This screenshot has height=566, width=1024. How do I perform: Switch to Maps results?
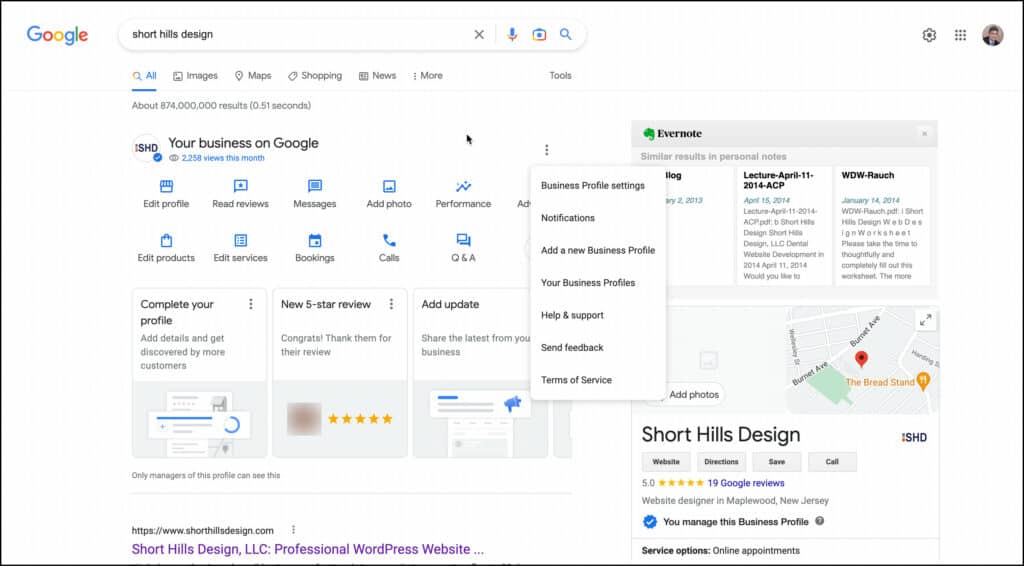[x=253, y=76]
